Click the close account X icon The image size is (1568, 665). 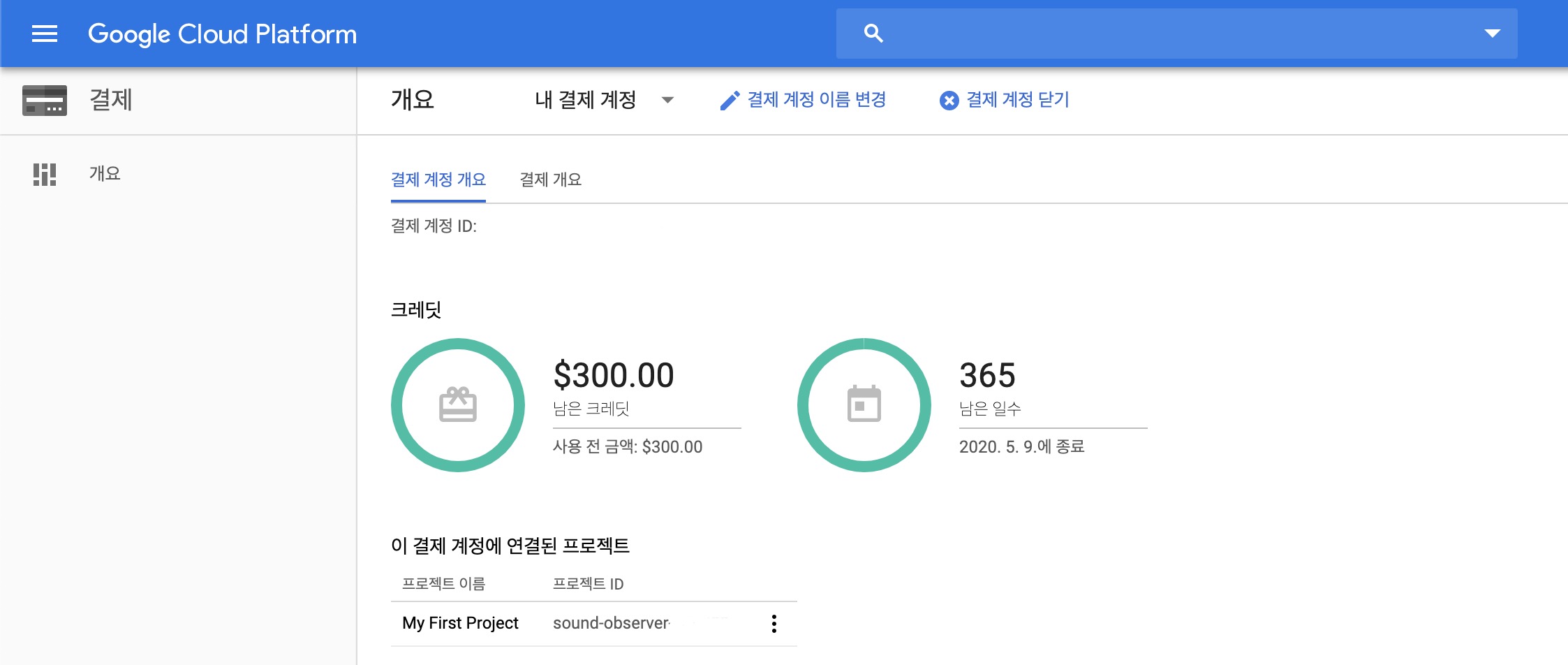click(x=949, y=101)
